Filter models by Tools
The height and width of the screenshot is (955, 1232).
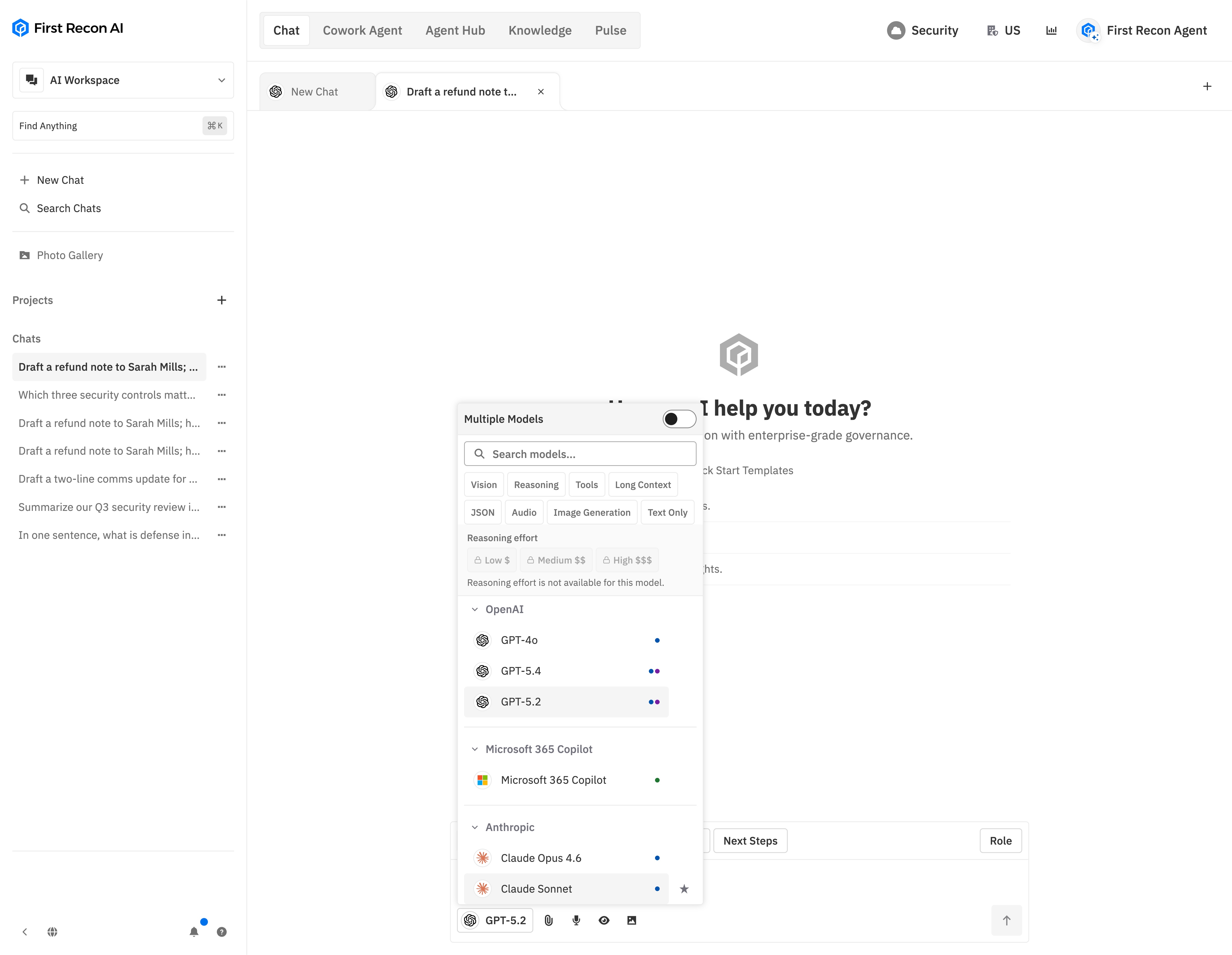[x=587, y=484]
